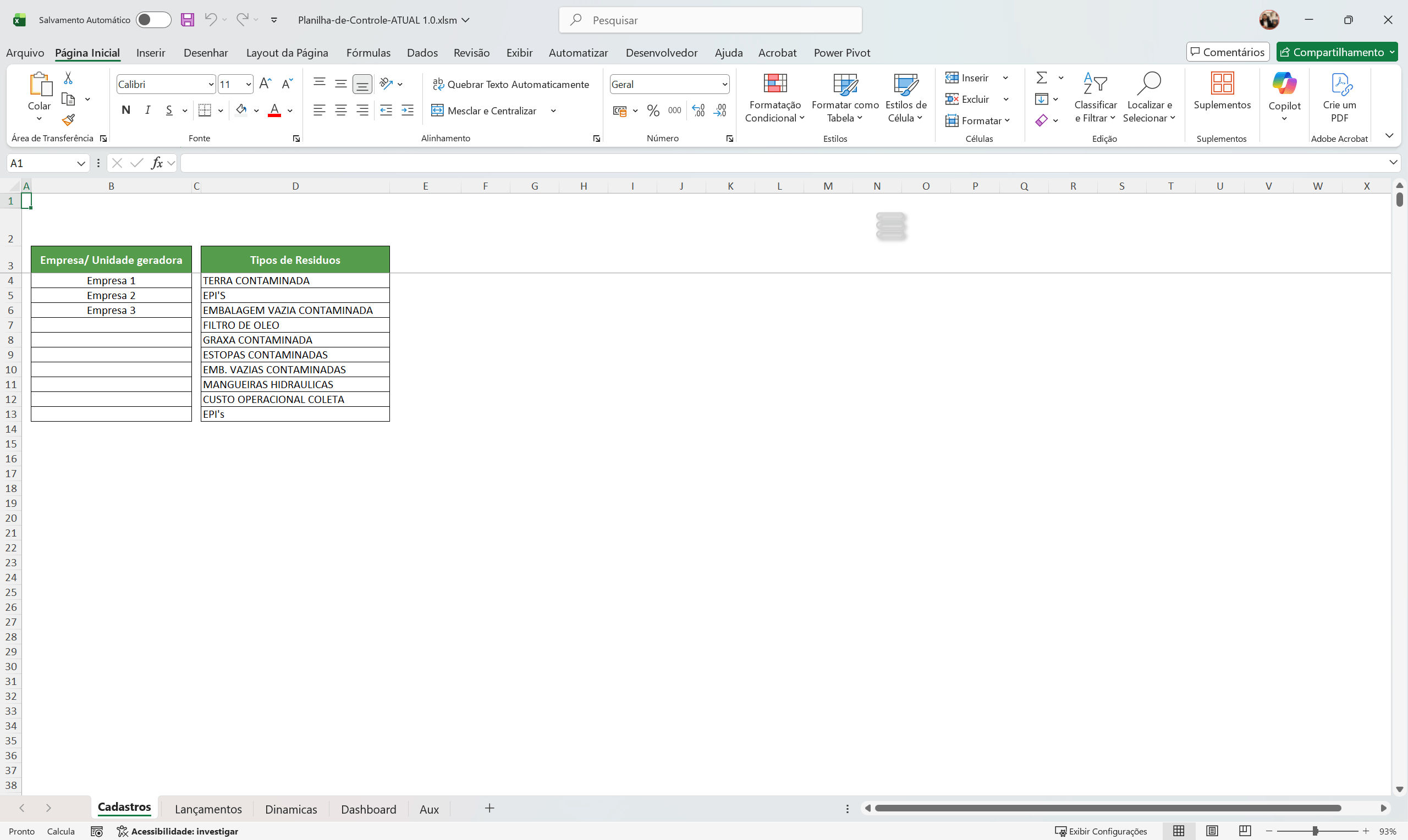Open the Geral number format dropdown
This screenshot has height=840, width=1408.
click(x=724, y=84)
